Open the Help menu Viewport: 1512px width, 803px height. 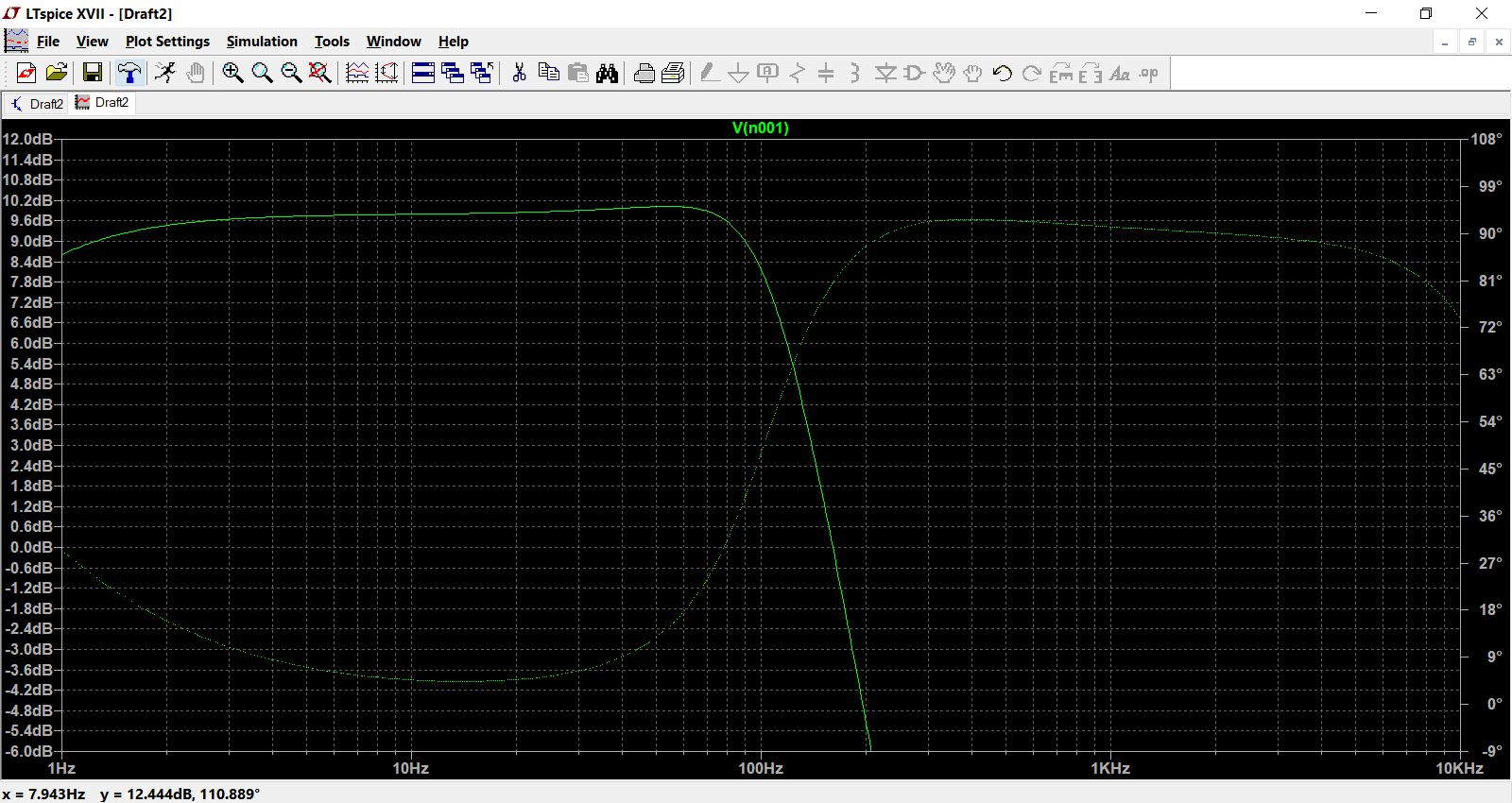coord(454,42)
